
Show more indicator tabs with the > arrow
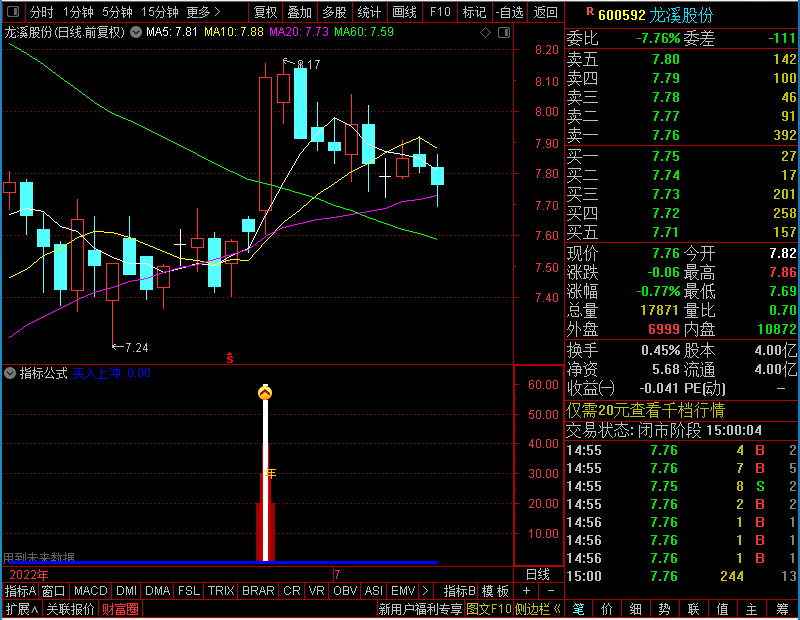426,591
